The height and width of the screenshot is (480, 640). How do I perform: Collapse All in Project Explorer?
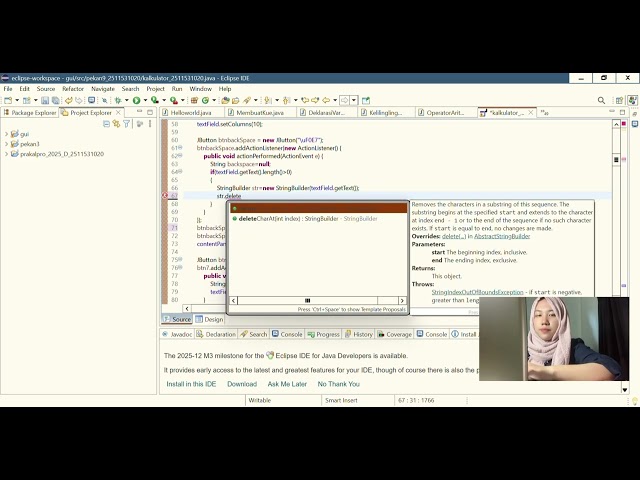point(106,124)
